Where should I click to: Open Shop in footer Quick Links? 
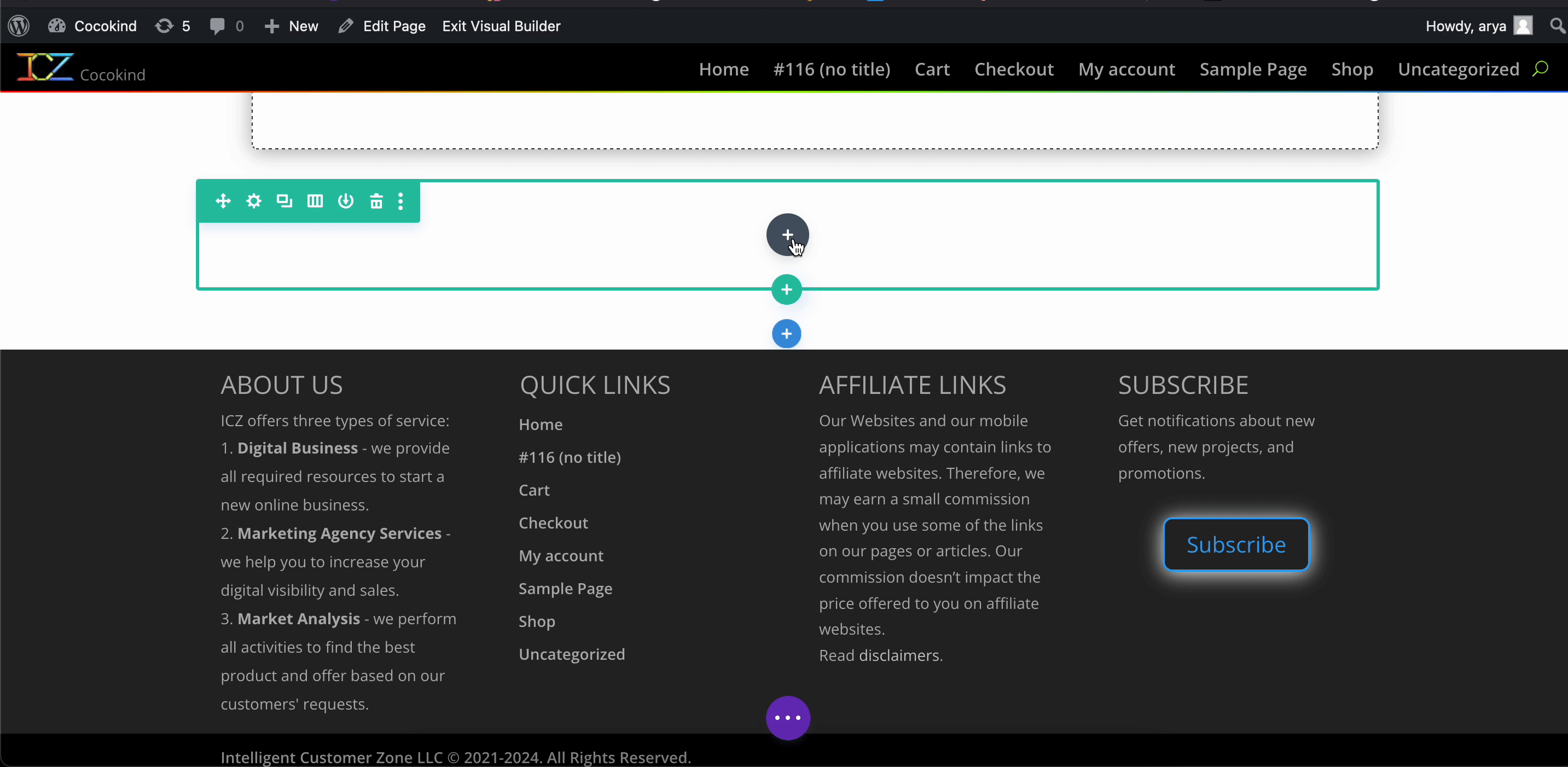pyautogui.click(x=537, y=621)
